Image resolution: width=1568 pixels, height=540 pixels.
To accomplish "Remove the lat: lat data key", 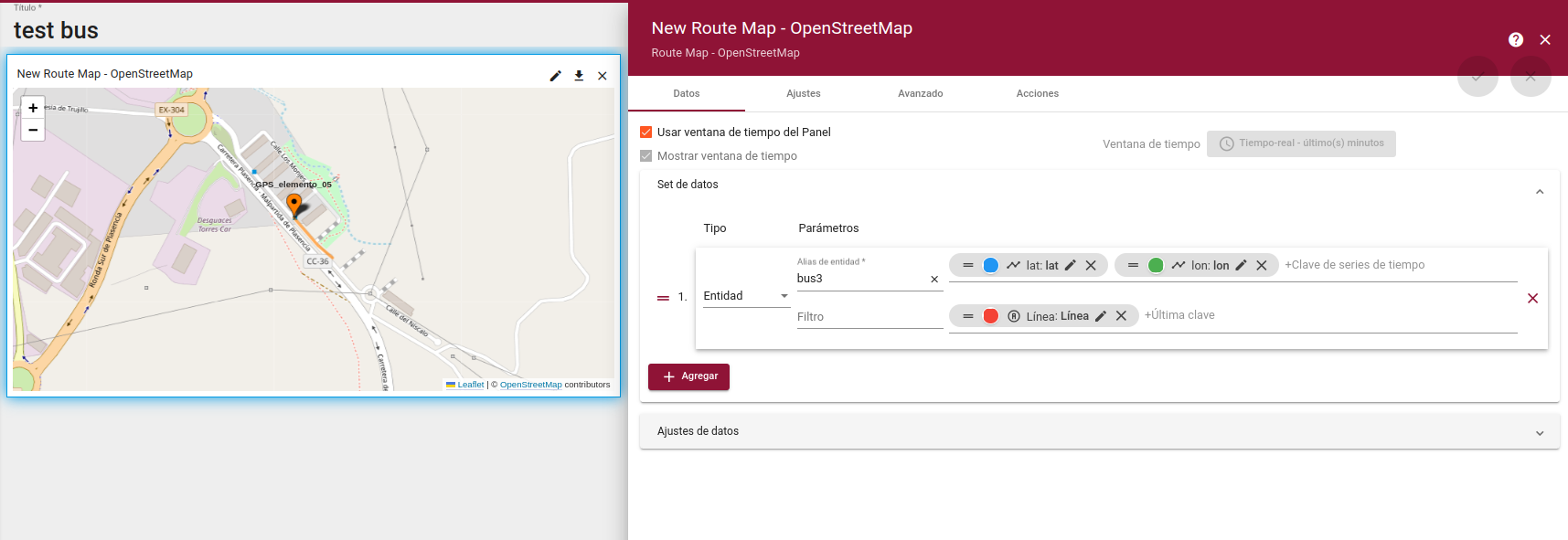I will click(1091, 266).
